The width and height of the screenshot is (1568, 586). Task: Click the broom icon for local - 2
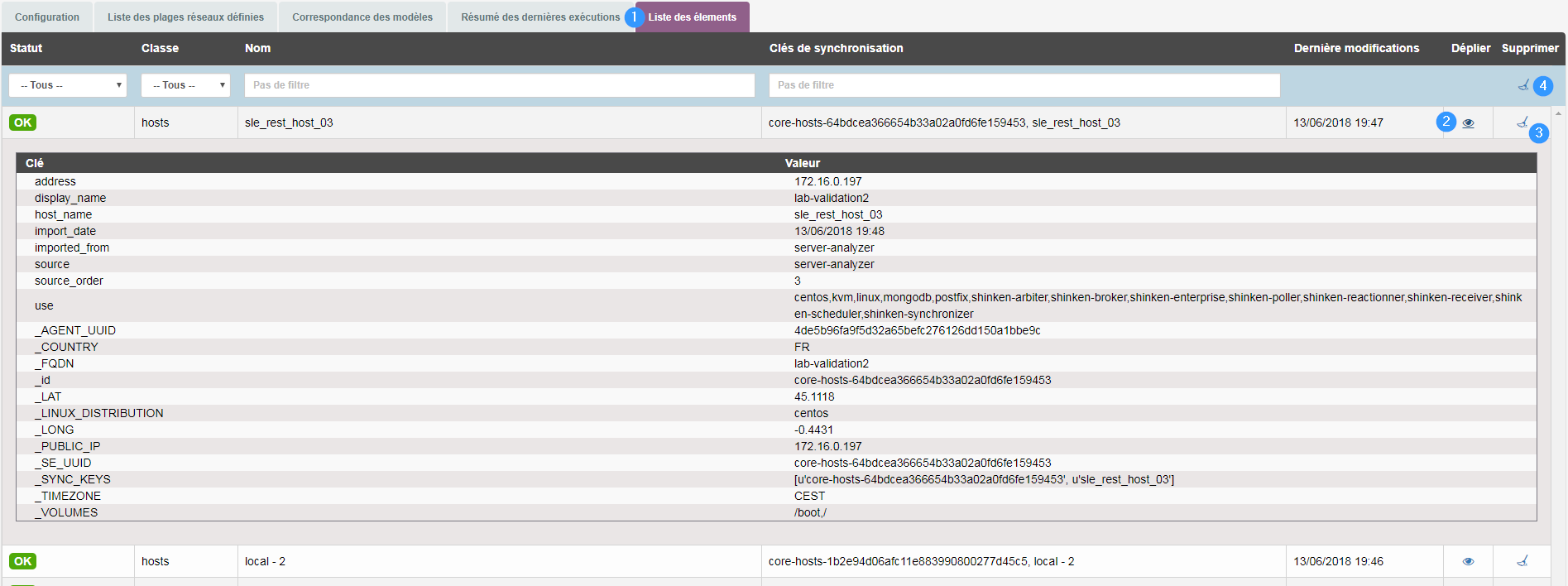[1522, 561]
